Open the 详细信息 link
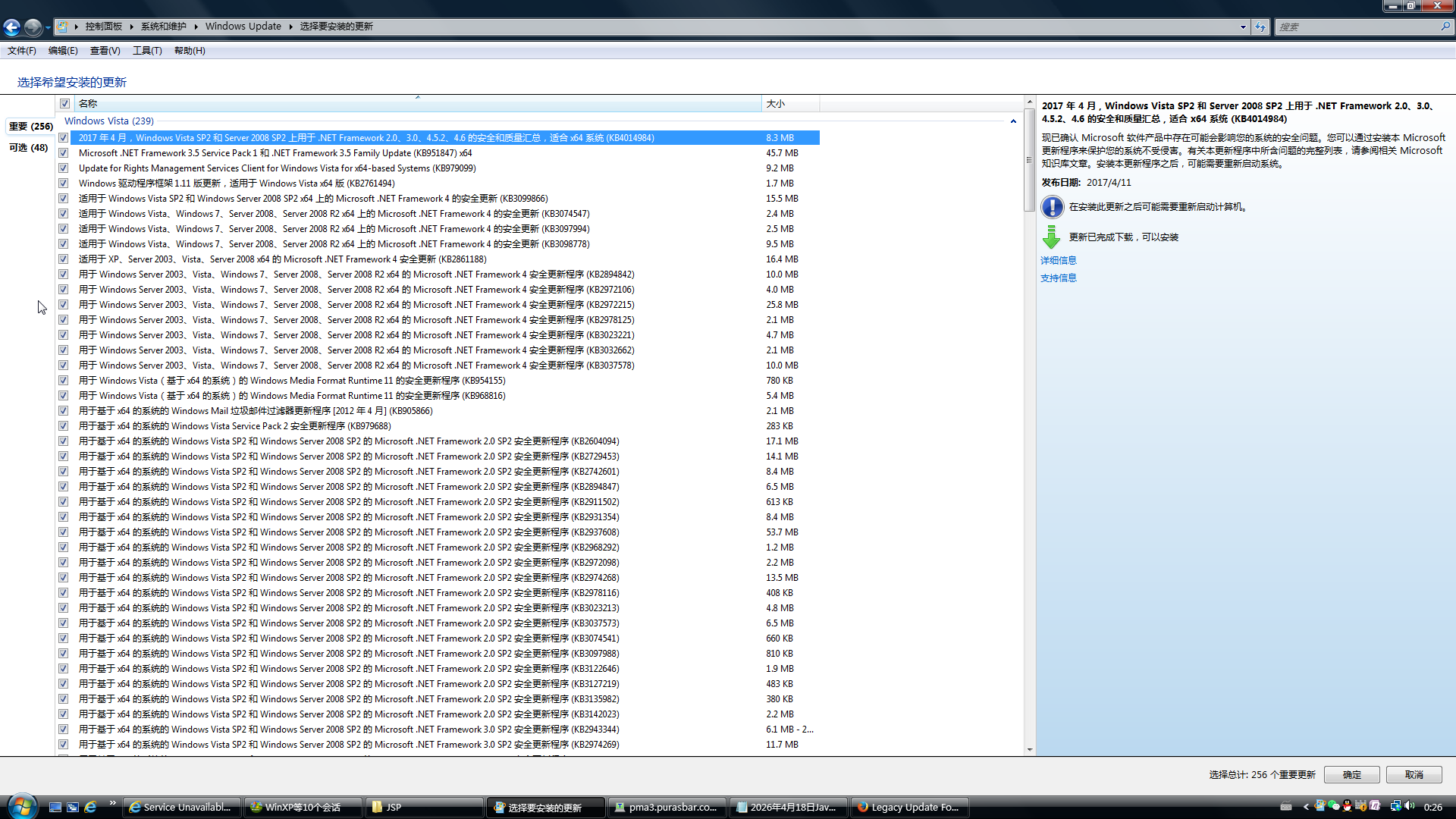The height and width of the screenshot is (819, 1456). 1058,260
